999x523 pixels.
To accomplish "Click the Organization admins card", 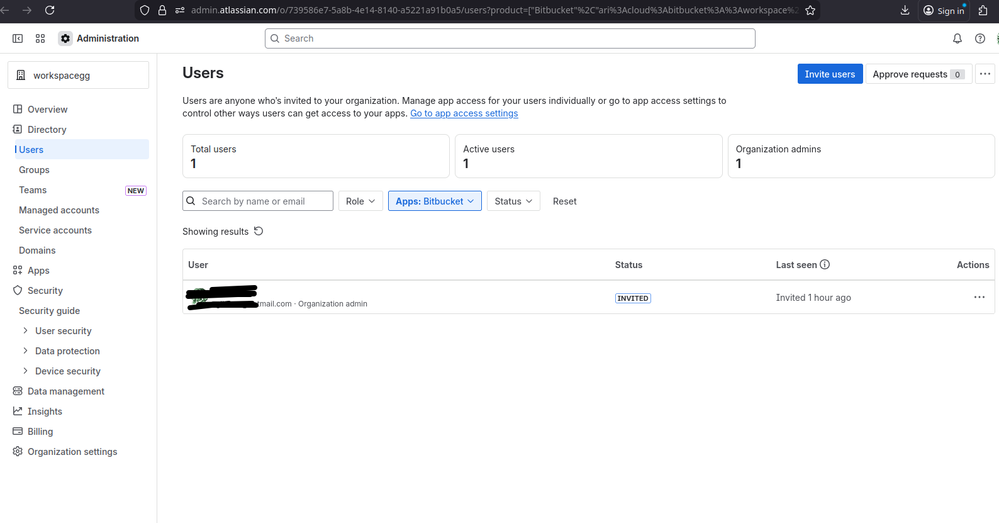I will click(x=861, y=156).
